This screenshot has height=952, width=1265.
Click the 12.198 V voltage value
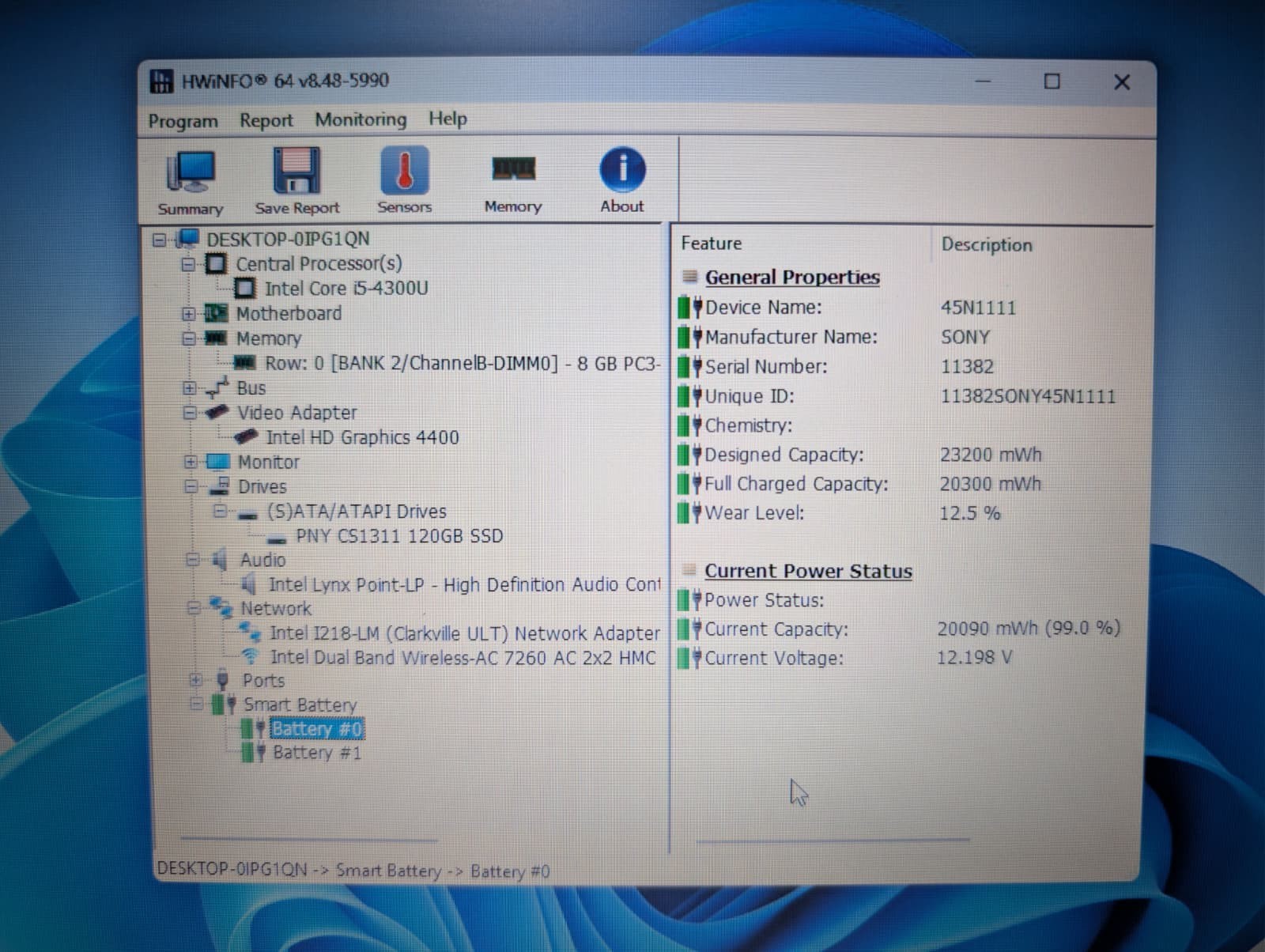tap(974, 657)
